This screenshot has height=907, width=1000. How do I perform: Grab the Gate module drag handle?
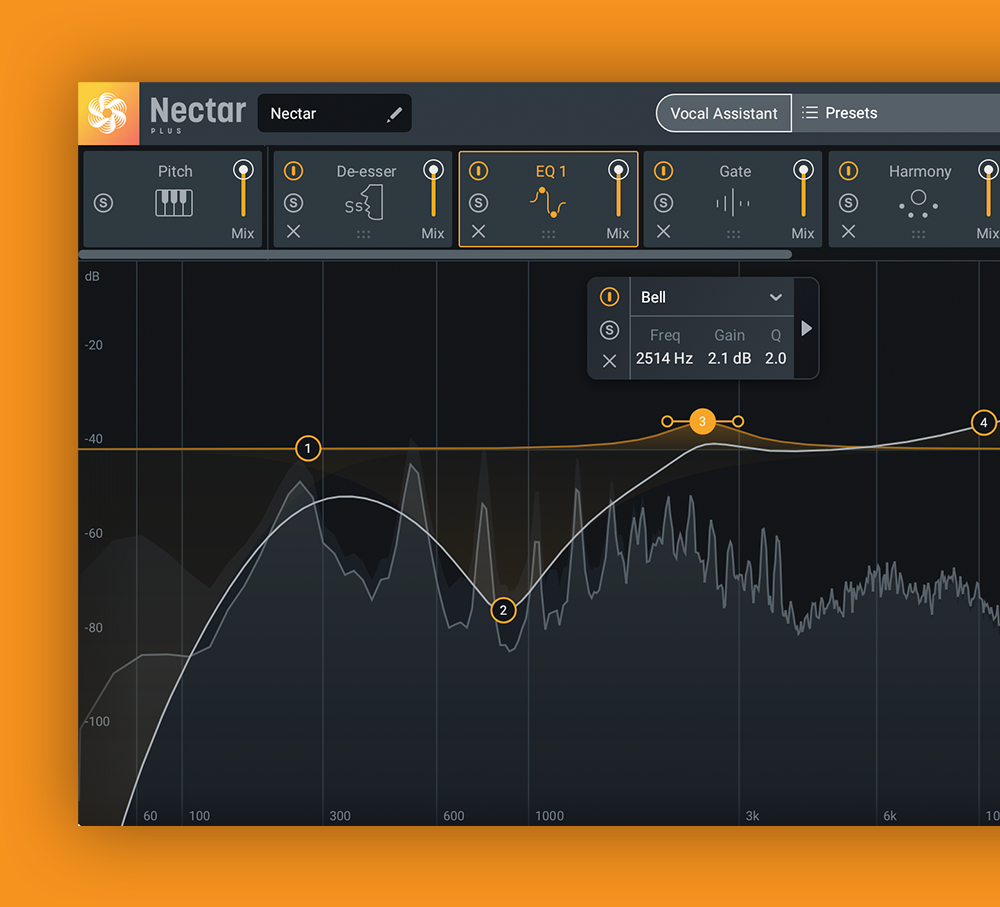[733, 234]
